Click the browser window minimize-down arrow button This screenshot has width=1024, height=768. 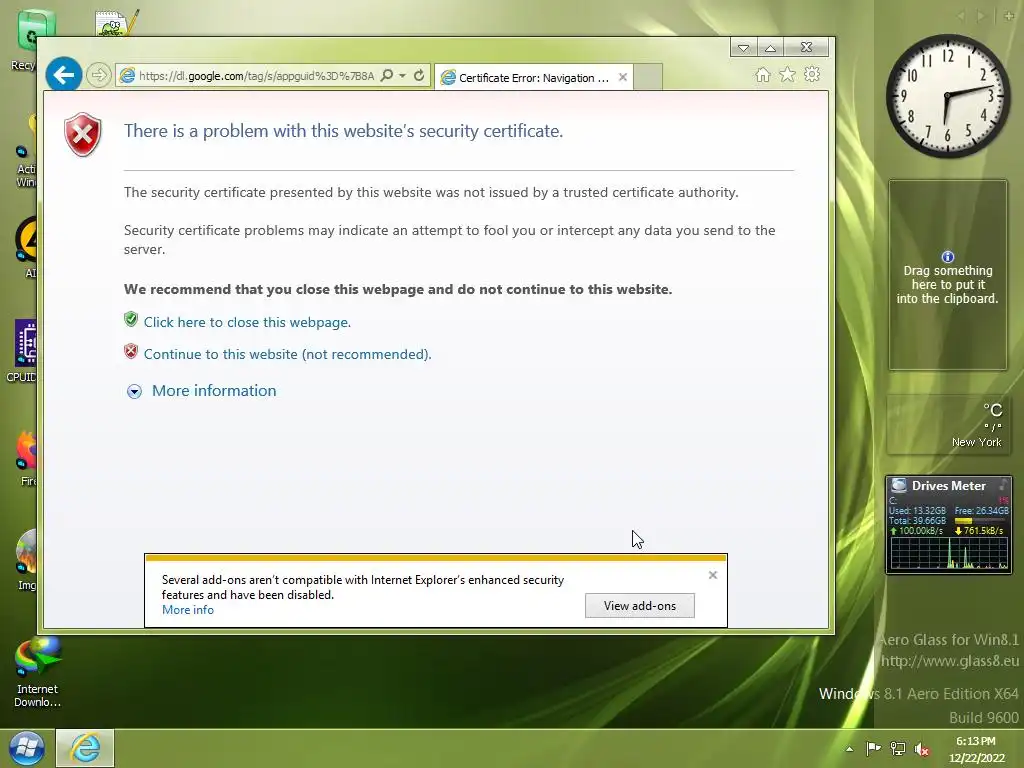point(743,48)
